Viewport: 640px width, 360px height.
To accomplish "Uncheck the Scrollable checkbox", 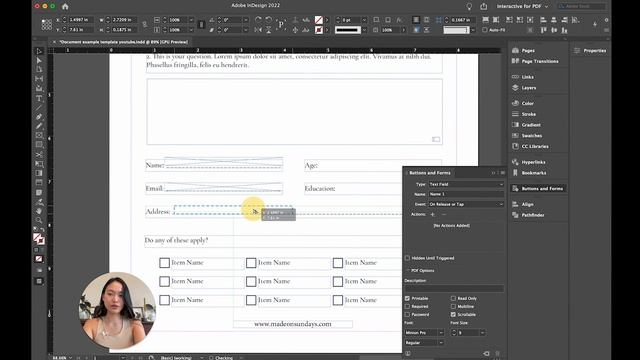I will (x=453, y=315).
